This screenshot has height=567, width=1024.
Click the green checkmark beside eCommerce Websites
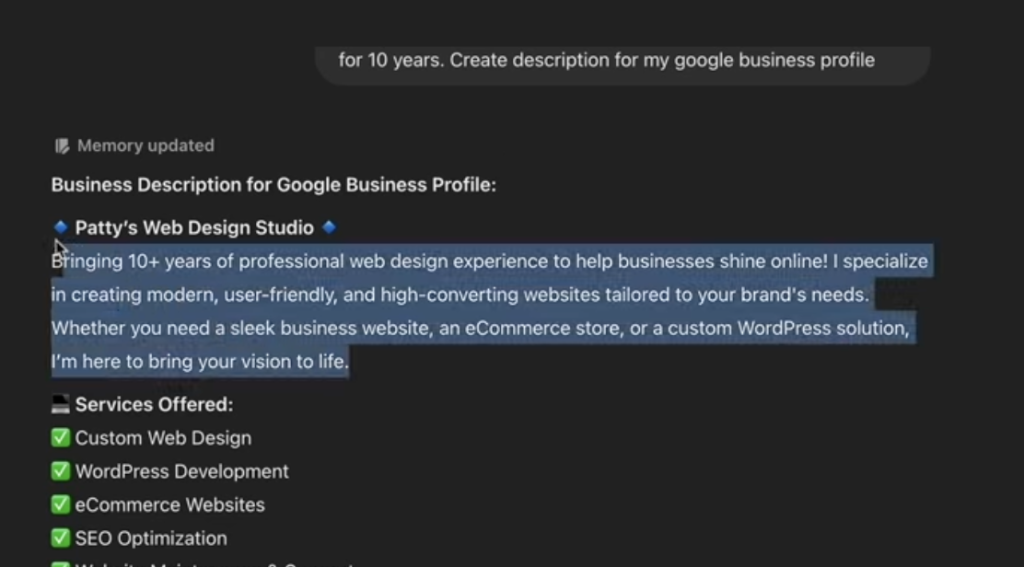[x=61, y=505]
